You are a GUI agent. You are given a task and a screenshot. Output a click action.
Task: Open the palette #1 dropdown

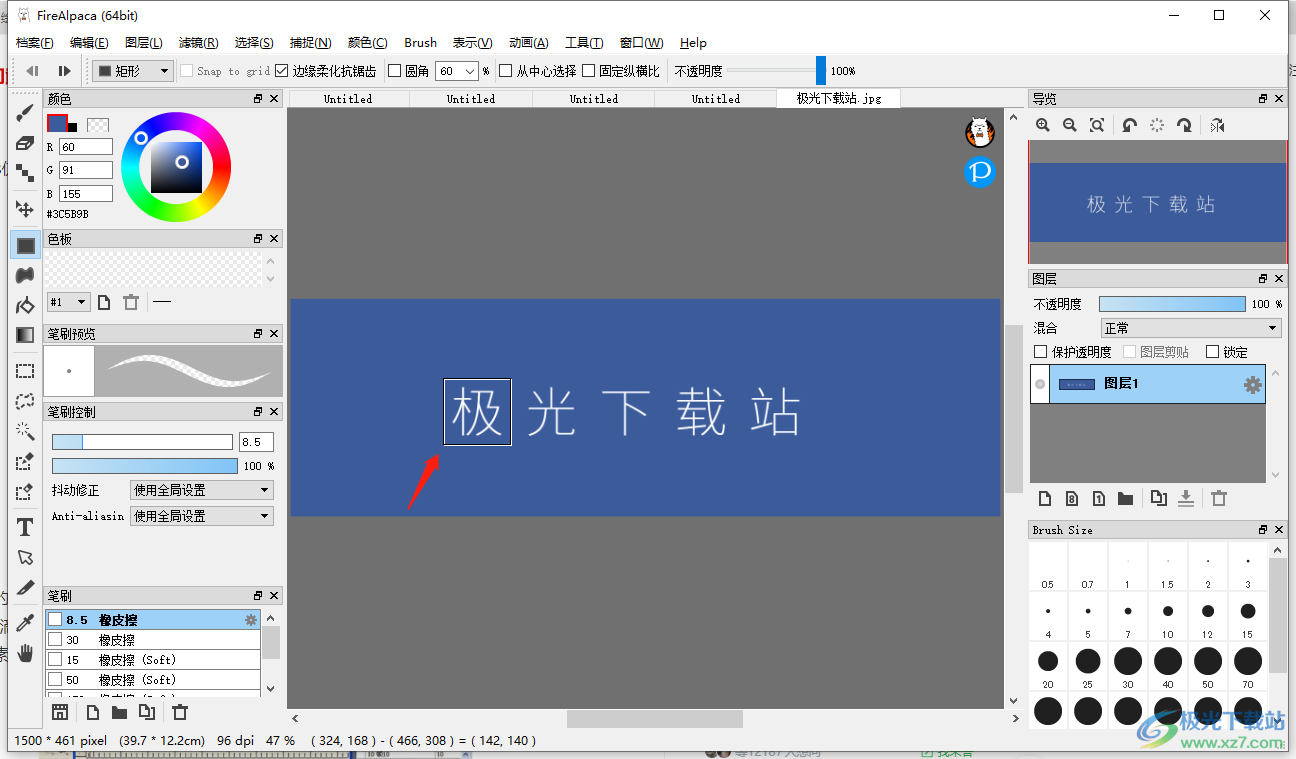(x=68, y=302)
